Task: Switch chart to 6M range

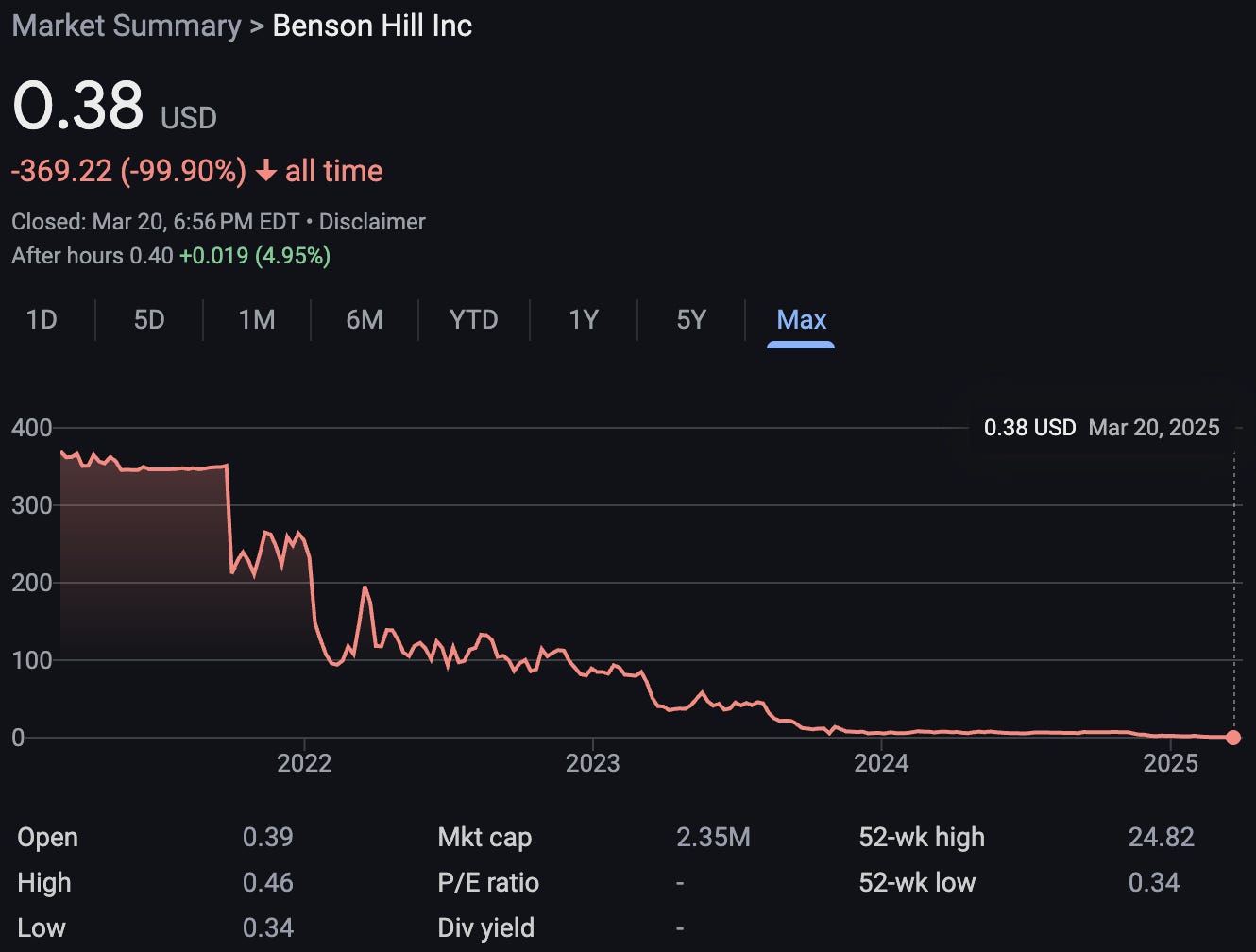Action: [x=365, y=320]
